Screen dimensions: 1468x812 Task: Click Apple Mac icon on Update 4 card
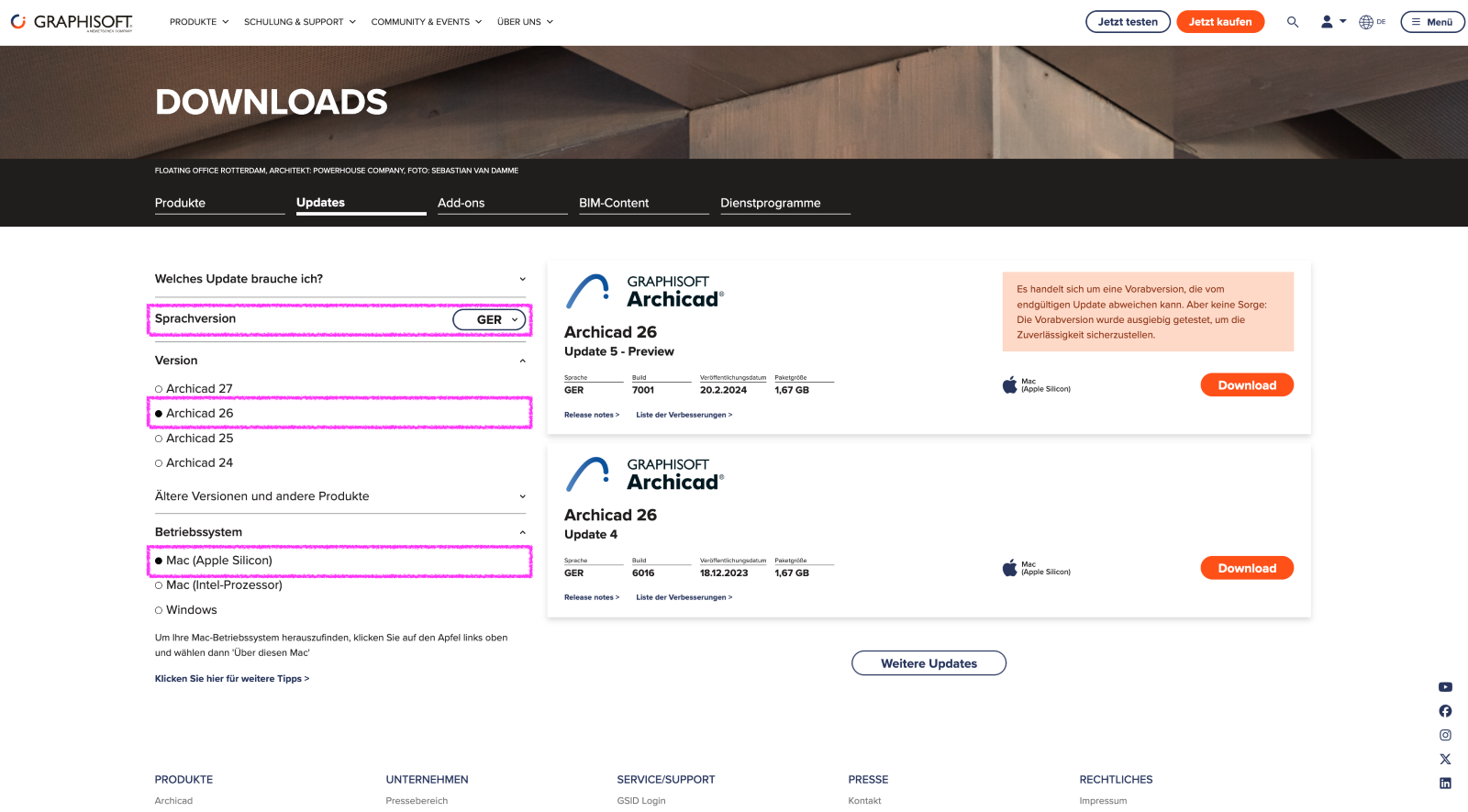tap(1009, 568)
